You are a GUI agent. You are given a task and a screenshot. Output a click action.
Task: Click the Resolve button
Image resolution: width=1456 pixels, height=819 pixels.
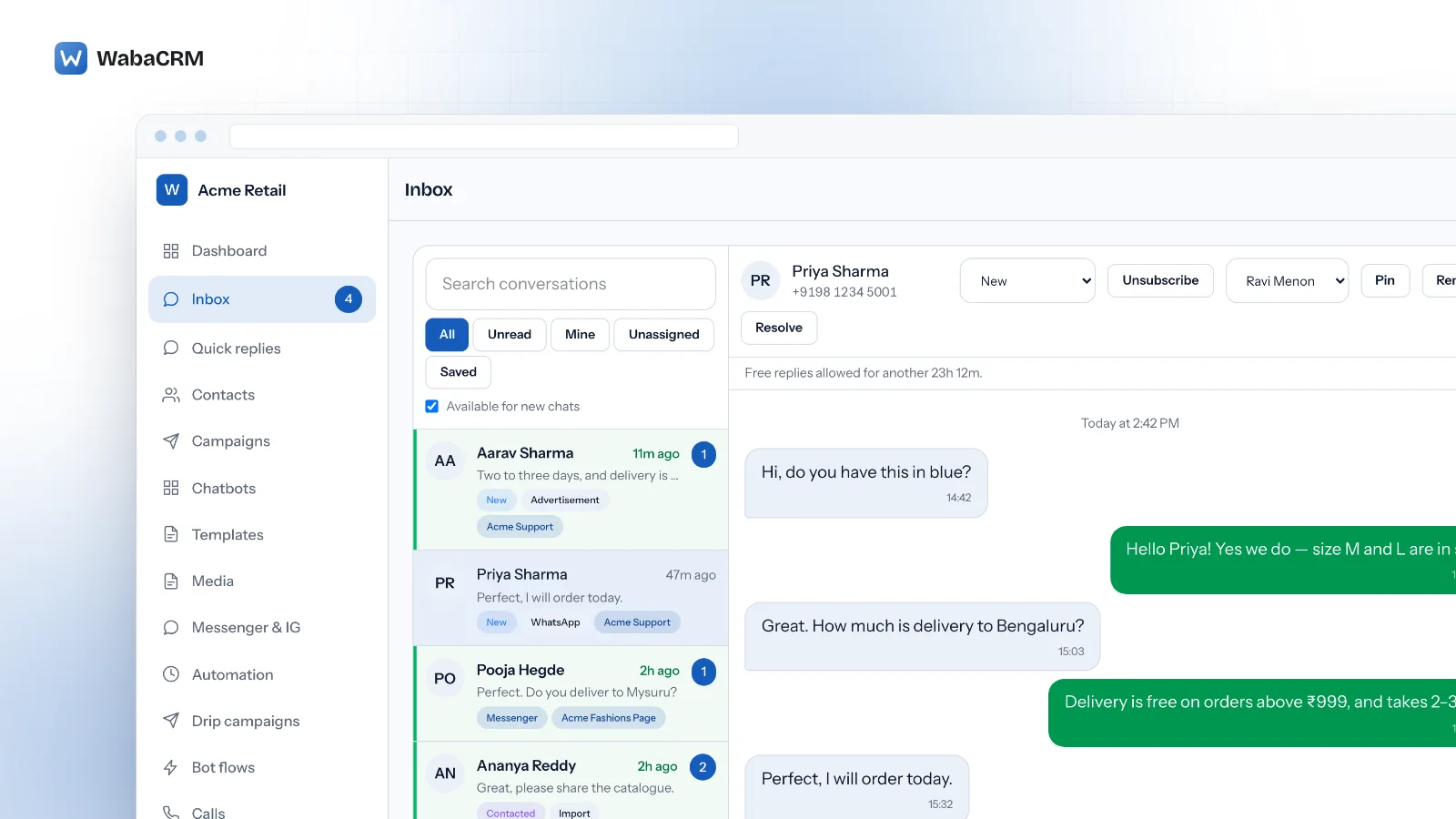(779, 328)
